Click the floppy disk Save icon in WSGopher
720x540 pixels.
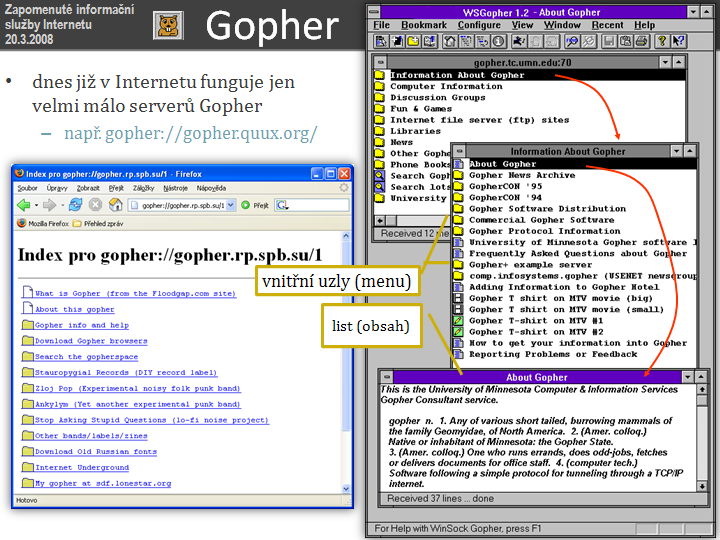pyautogui.click(x=609, y=41)
